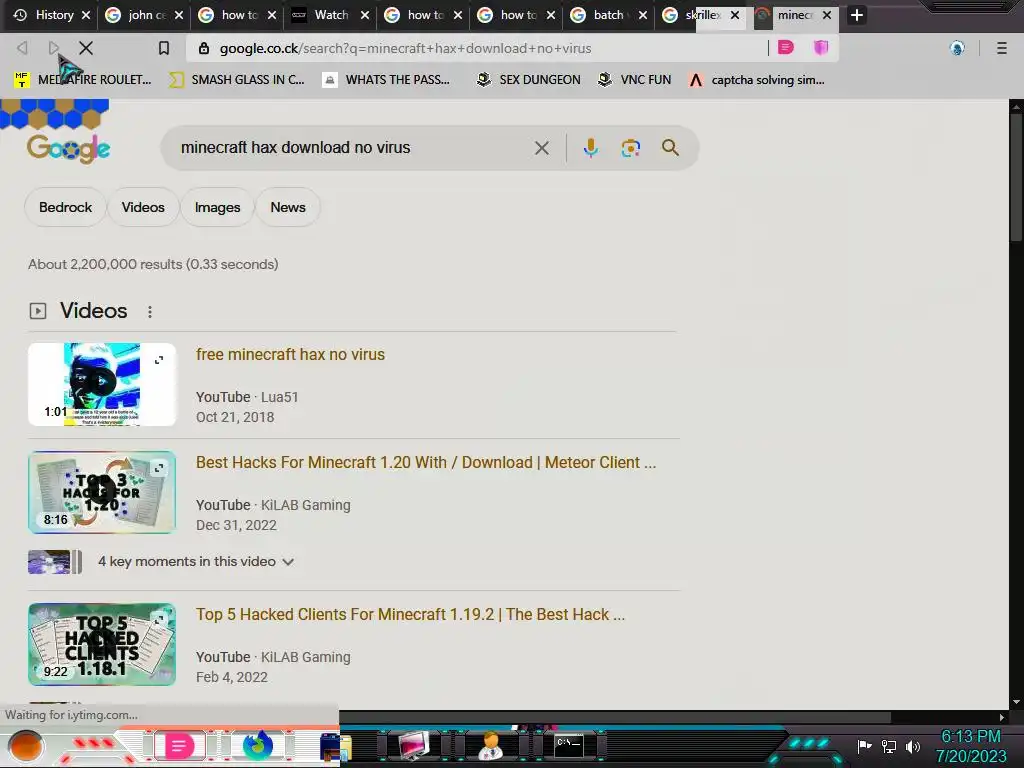Click the vertical scrollbar down arrow

tap(1016, 702)
